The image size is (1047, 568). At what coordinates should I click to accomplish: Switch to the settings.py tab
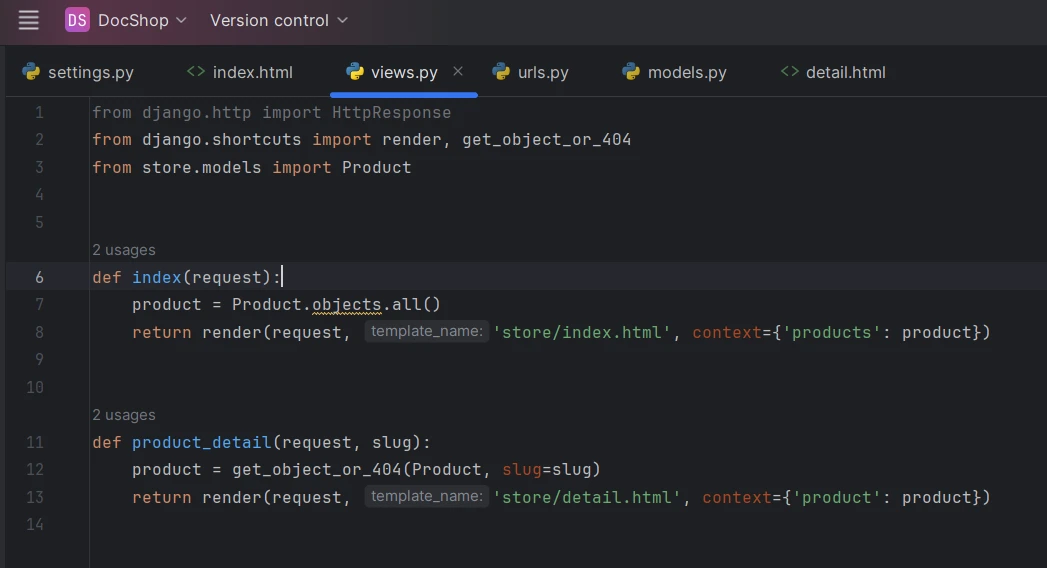[90, 72]
